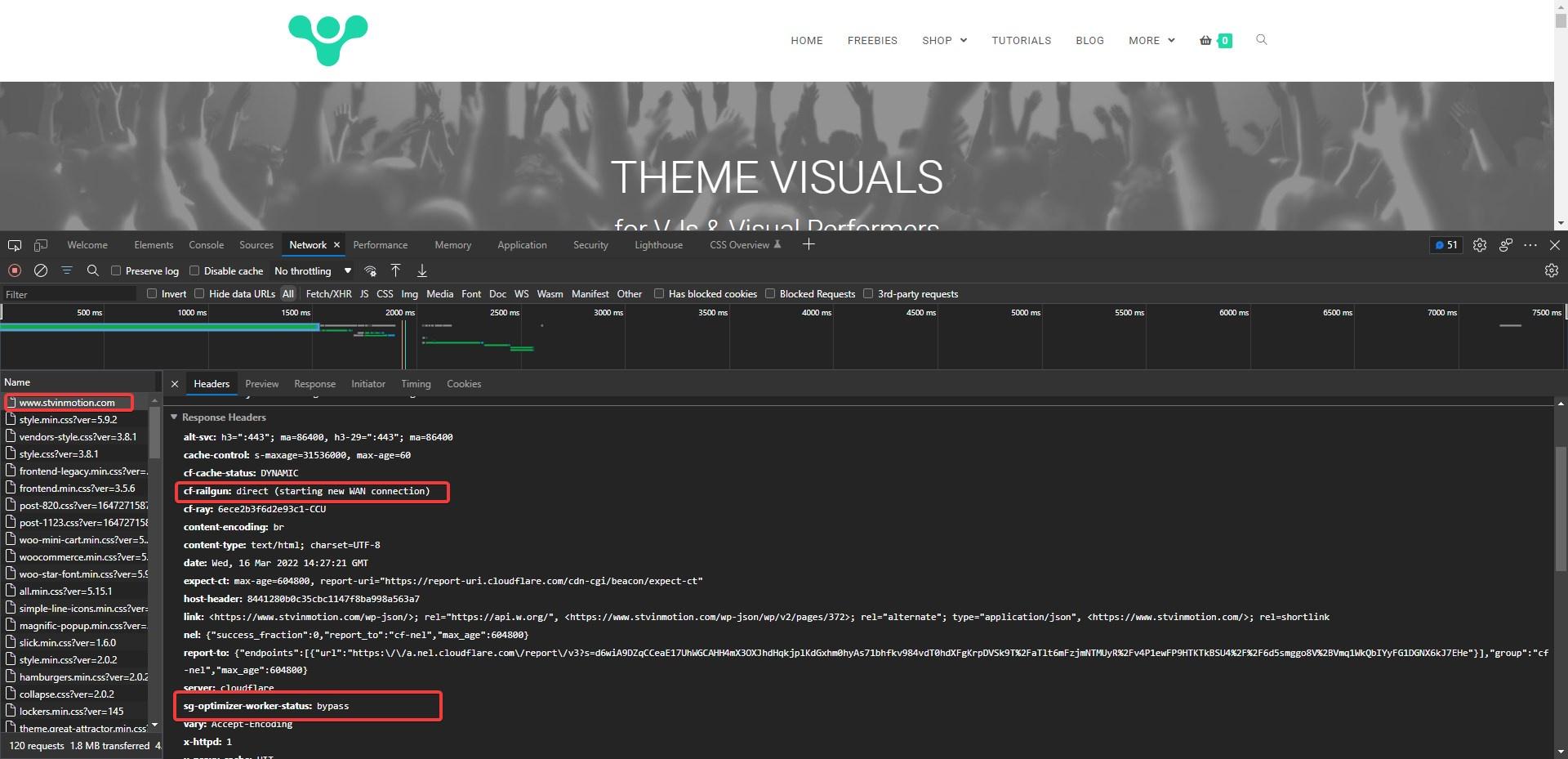Click the import HAR upload arrow
The height and width of the screenshot is (759, 1568).
pos(395,270)
